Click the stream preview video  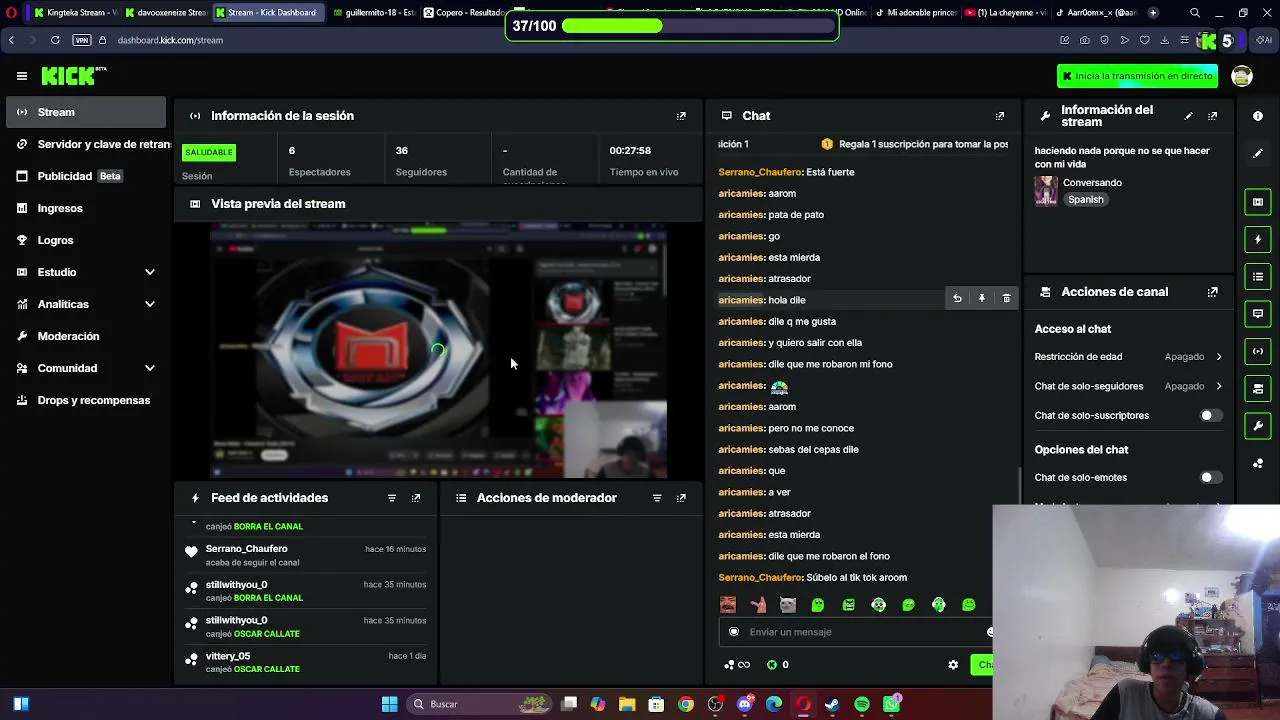438,350
